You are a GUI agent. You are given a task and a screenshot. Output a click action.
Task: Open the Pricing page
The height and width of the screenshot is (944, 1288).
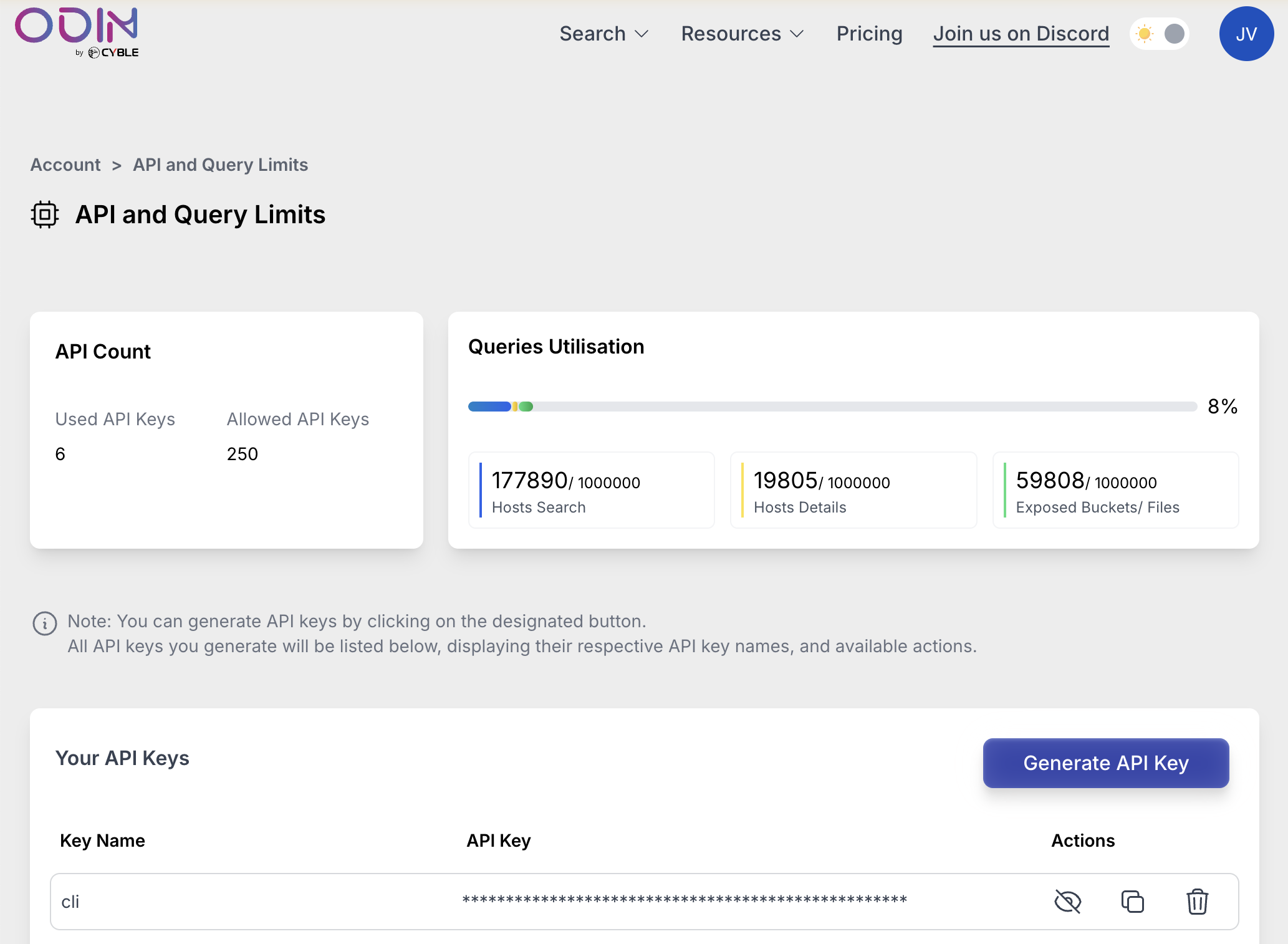coord(869,34)
